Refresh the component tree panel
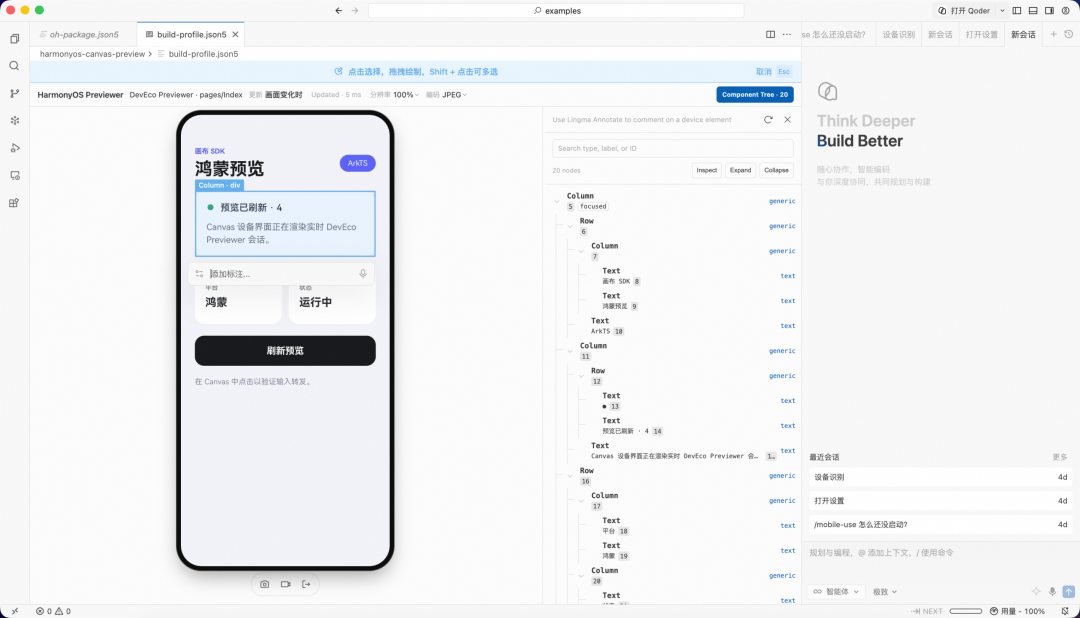Screen dimensions: 1080x618 [x=768, y=120]
